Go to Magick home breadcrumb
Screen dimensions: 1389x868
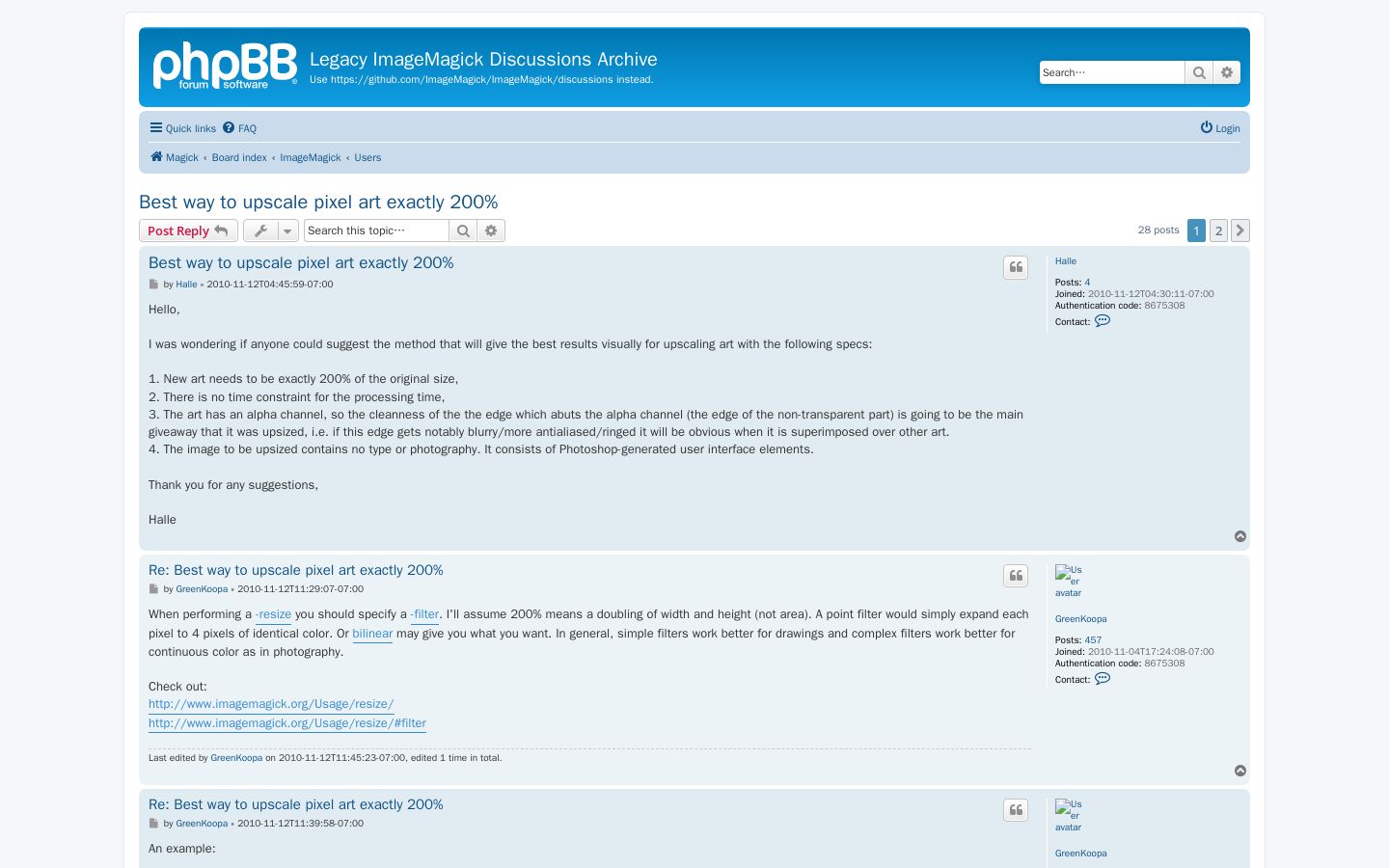(x=175, y=157)
